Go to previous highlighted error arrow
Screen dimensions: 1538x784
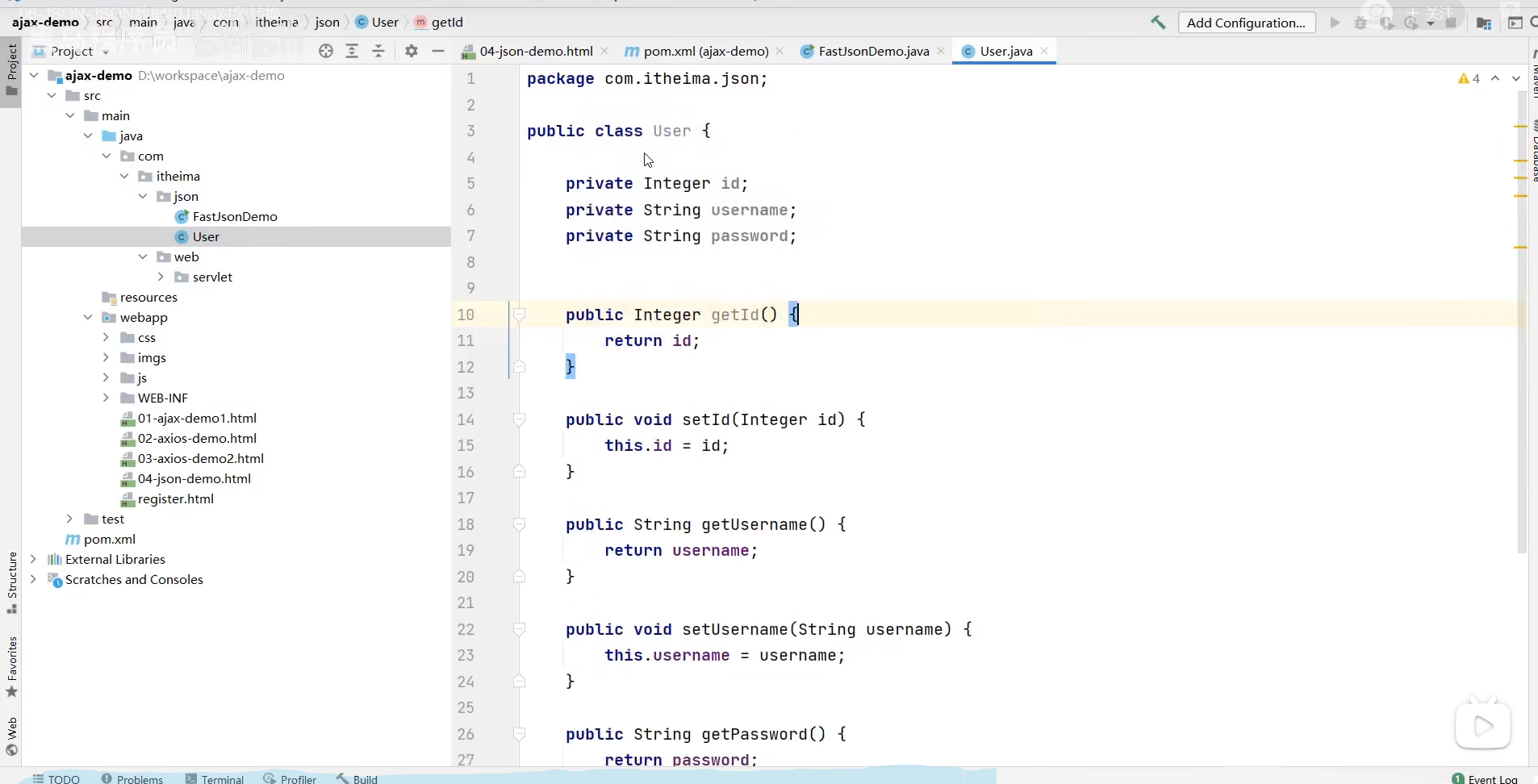click(x=1495, y=78)
